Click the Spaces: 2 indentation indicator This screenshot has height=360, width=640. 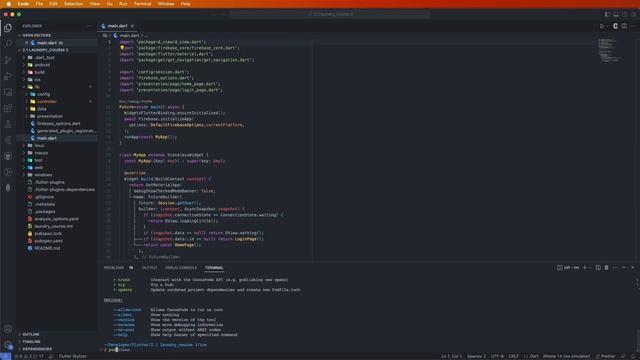coord(476,356)
